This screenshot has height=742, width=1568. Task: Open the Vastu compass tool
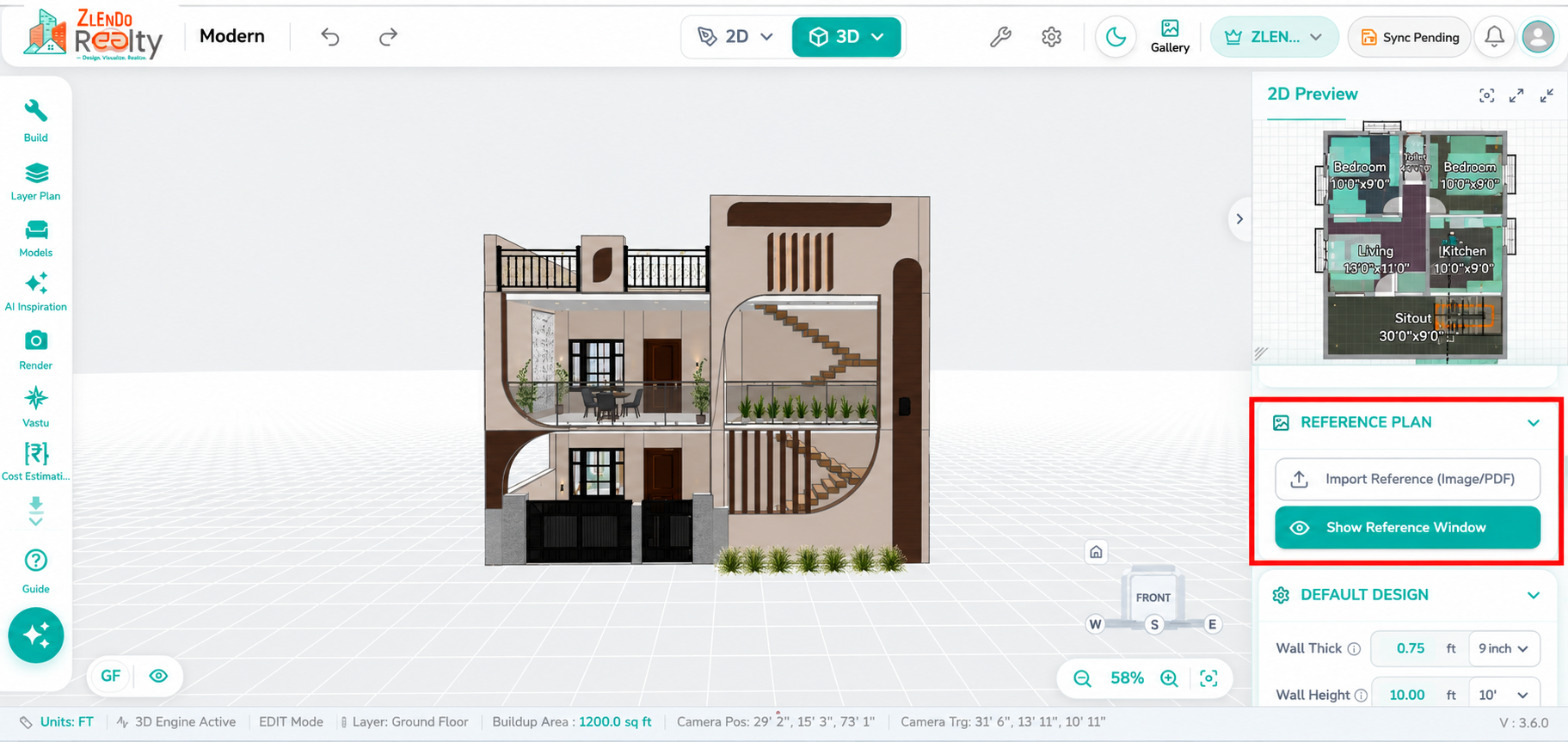(x=35, y=408)
